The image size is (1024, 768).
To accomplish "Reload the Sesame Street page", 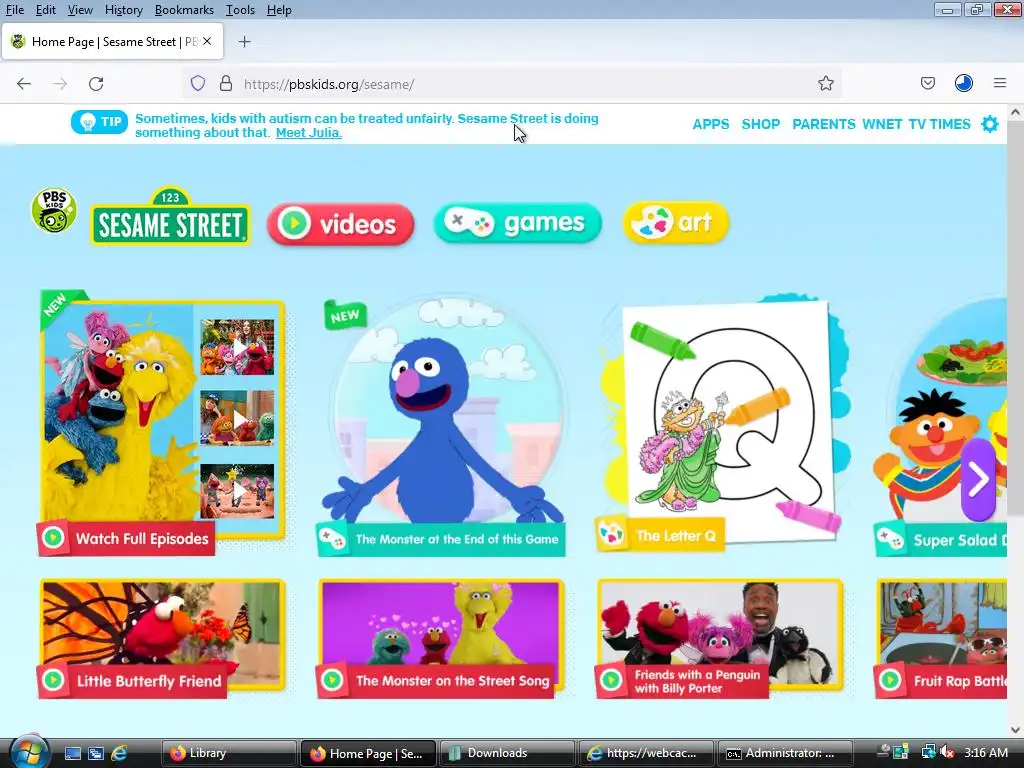I will point(96,84).
